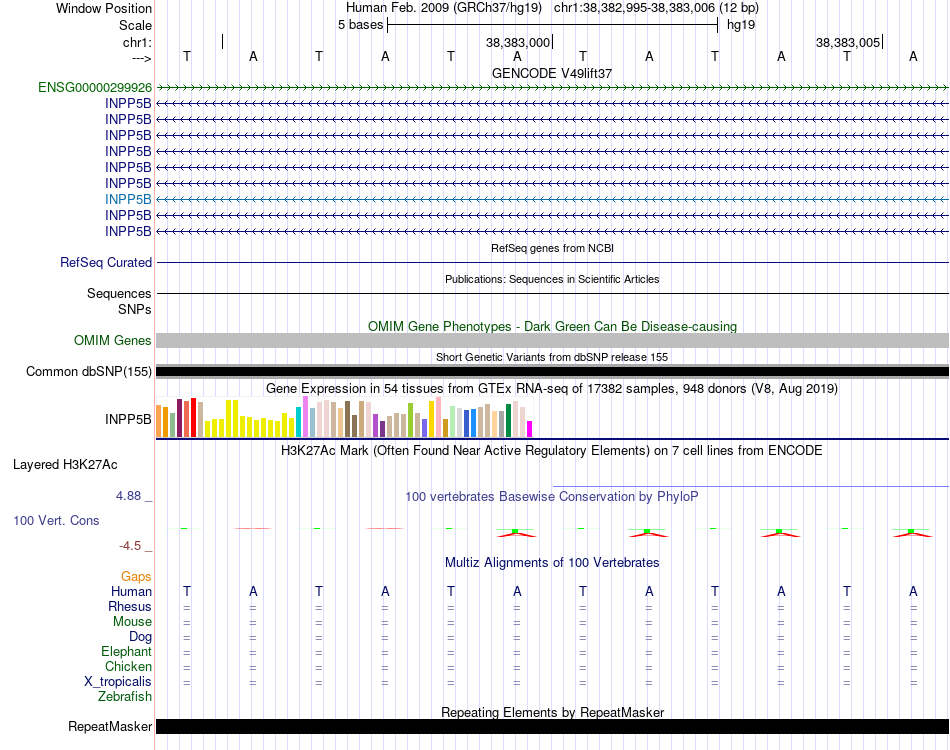
Task: Open the H3K27Ac Mark ENCODE track title
Action: [x=552, y=451]
